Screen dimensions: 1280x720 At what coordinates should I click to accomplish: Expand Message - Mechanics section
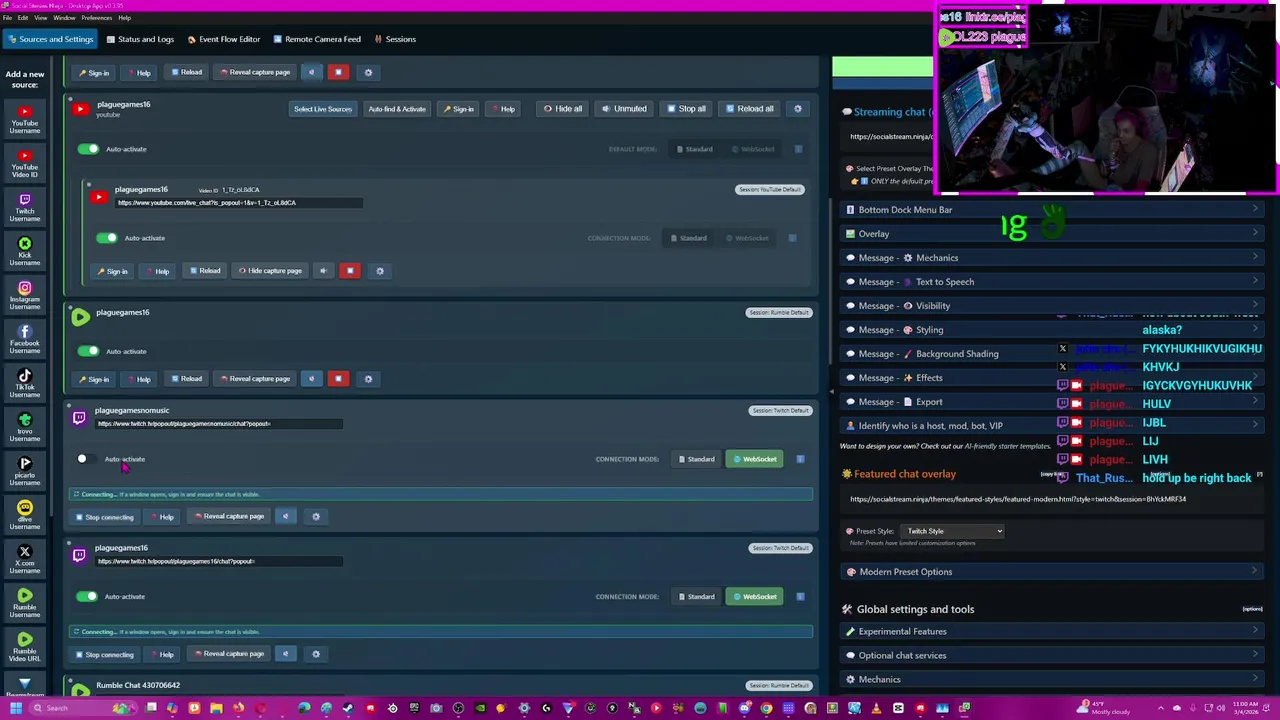pyautogui.click(x=1052, y=258)
